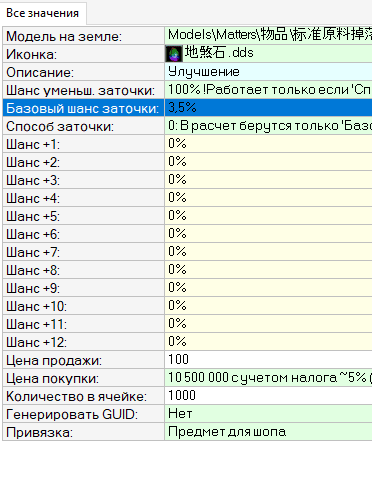
Task: Edit the '3,5%' base chance value
Action: 268,108
